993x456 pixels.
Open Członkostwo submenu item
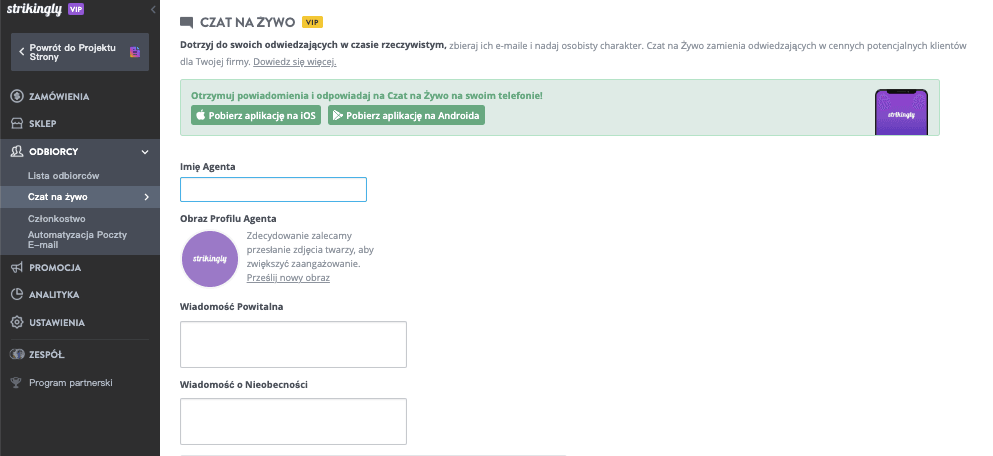[56, 218]
